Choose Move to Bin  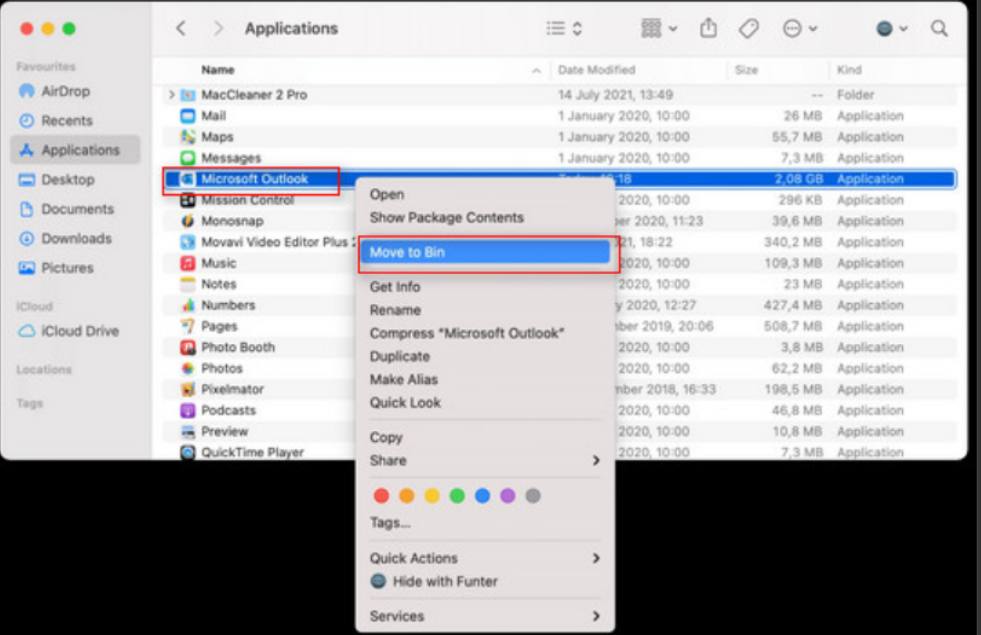pos(485,252)
